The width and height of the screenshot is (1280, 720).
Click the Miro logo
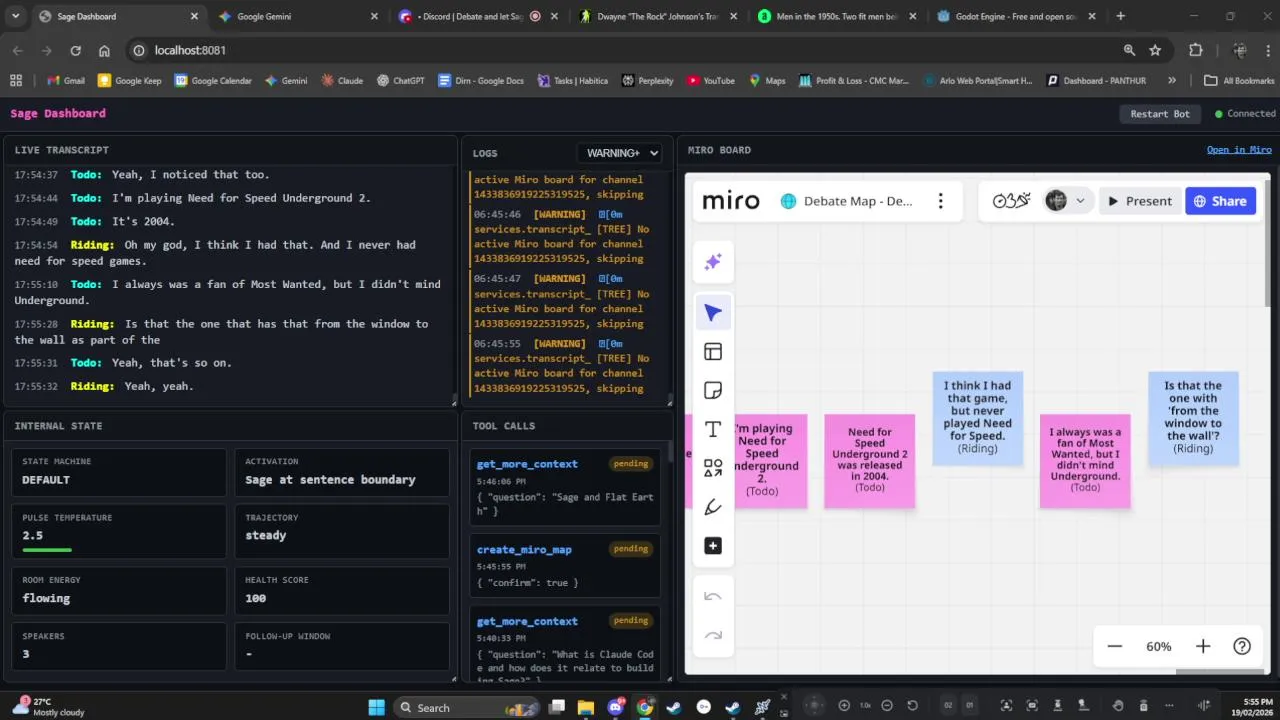click(x=731, y=201)
